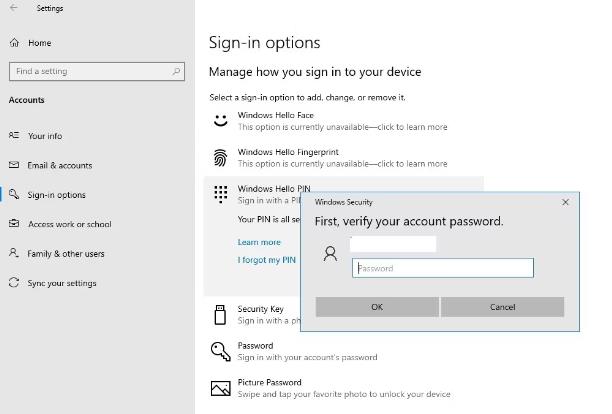
Task: Click 'Swipe and tap your favorite photo' text
Action: 344,394
